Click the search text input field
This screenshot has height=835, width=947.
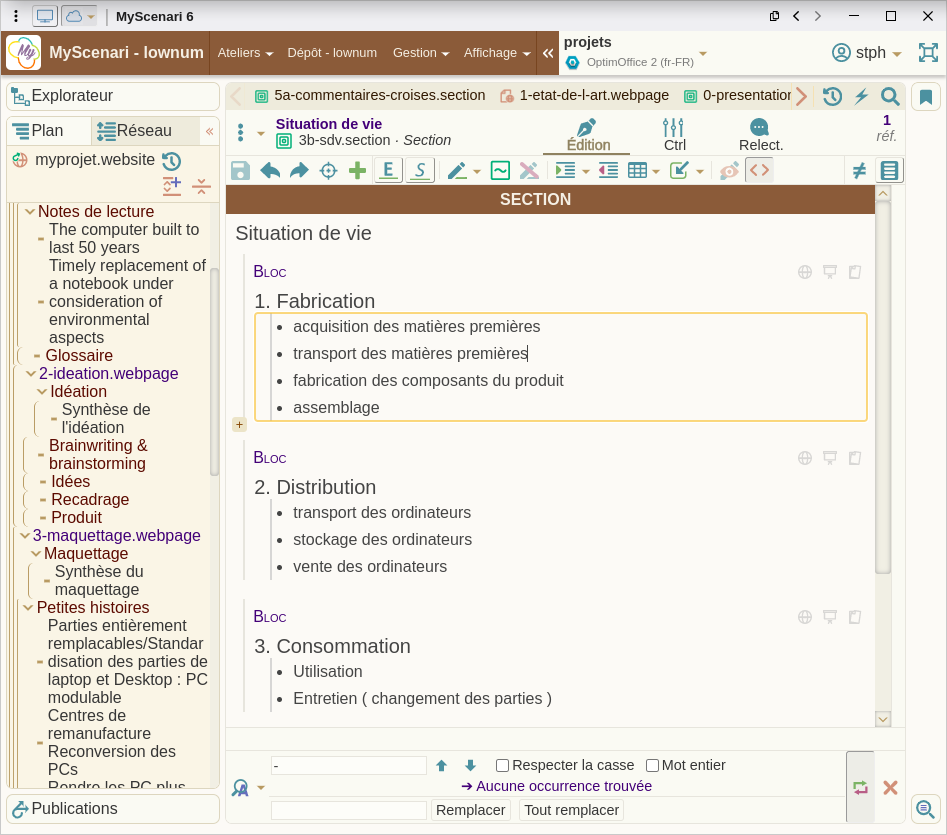tap(348, 766)
